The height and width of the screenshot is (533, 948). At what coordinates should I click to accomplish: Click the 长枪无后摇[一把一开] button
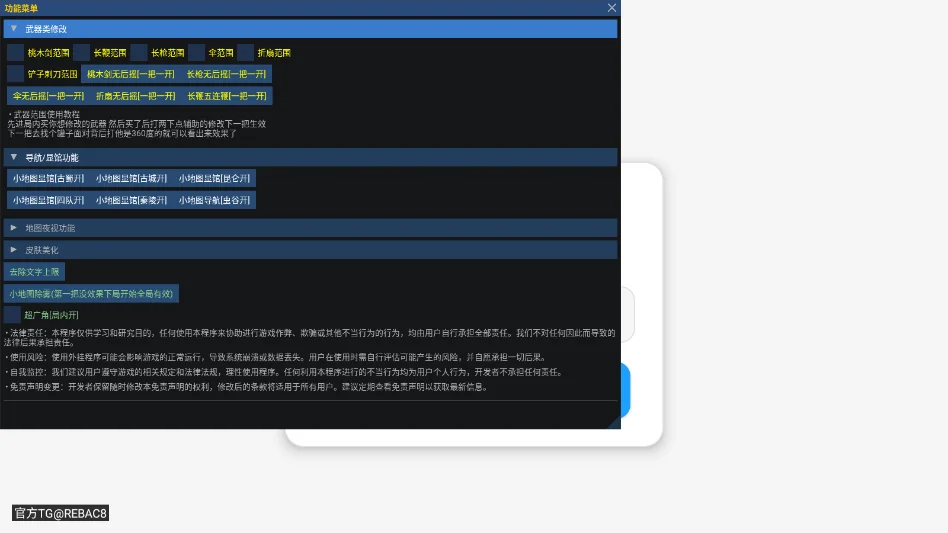point(226,74)
